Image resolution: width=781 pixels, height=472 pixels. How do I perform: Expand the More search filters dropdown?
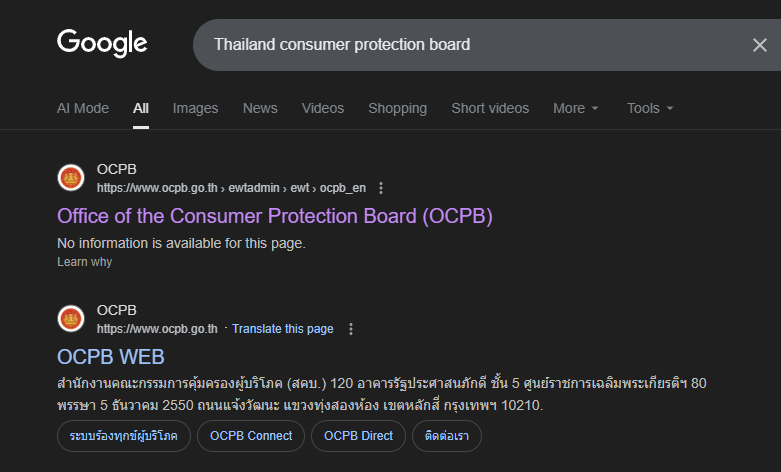point(576,108)
